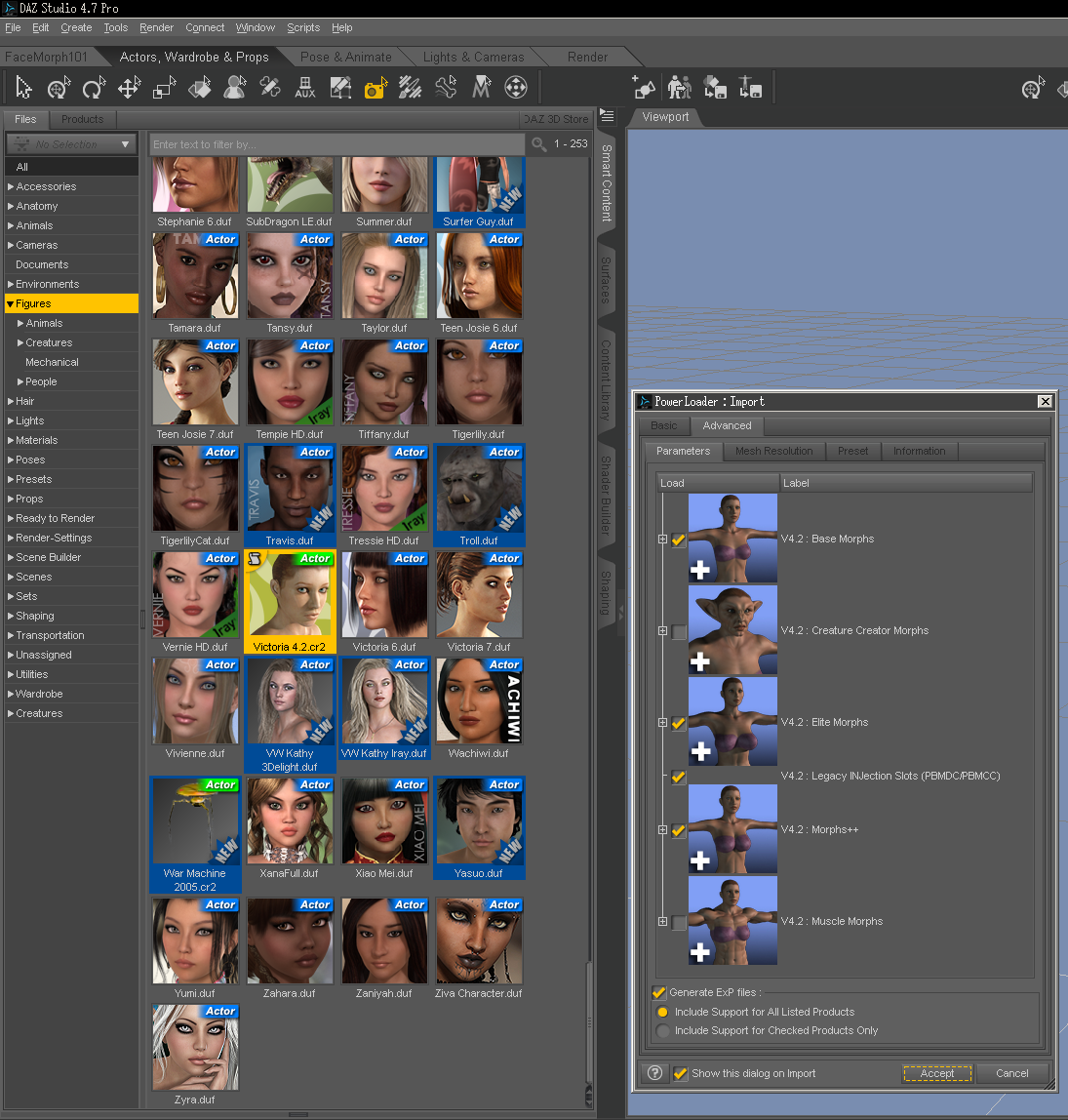Save materials preset icon
1068x1120 pixels.
(715, 88)
